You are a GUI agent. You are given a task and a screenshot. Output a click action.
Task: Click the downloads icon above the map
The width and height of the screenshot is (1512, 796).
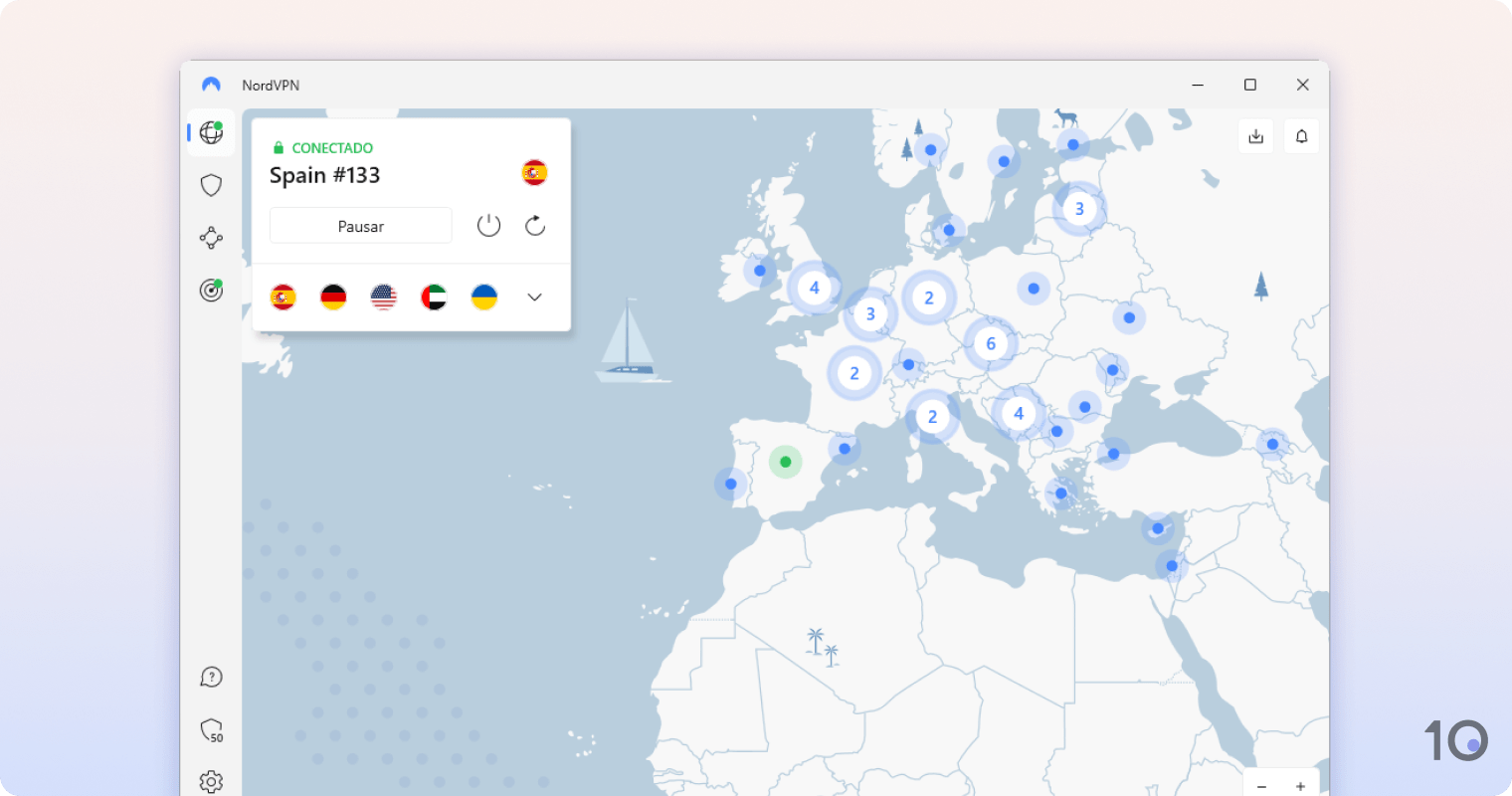pos(1255,135)
